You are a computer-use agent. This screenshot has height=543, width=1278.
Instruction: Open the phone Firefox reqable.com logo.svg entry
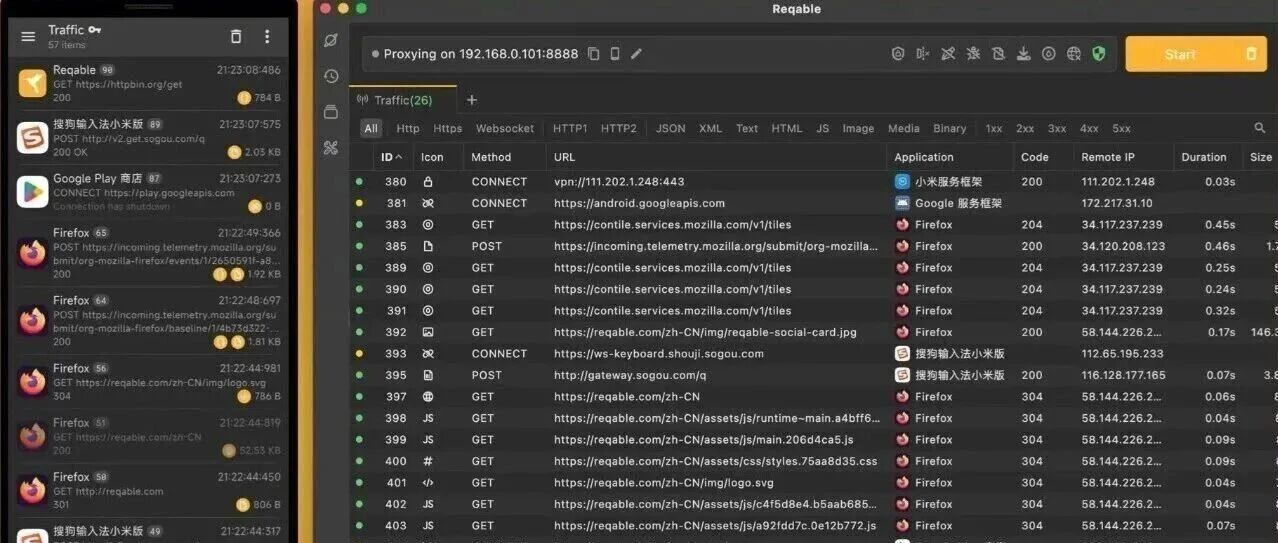click(150, 381)
